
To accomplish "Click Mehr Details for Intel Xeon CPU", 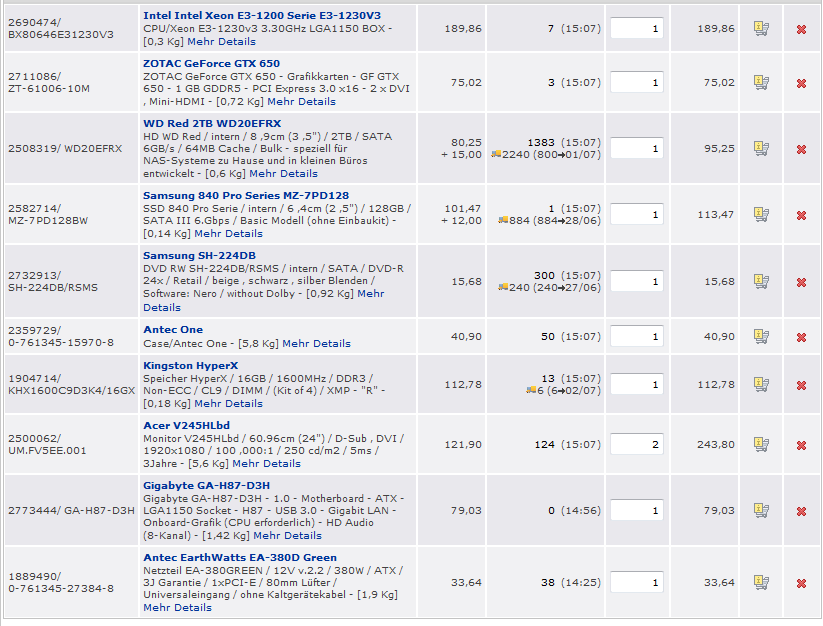I will click(x=221, y=41).
